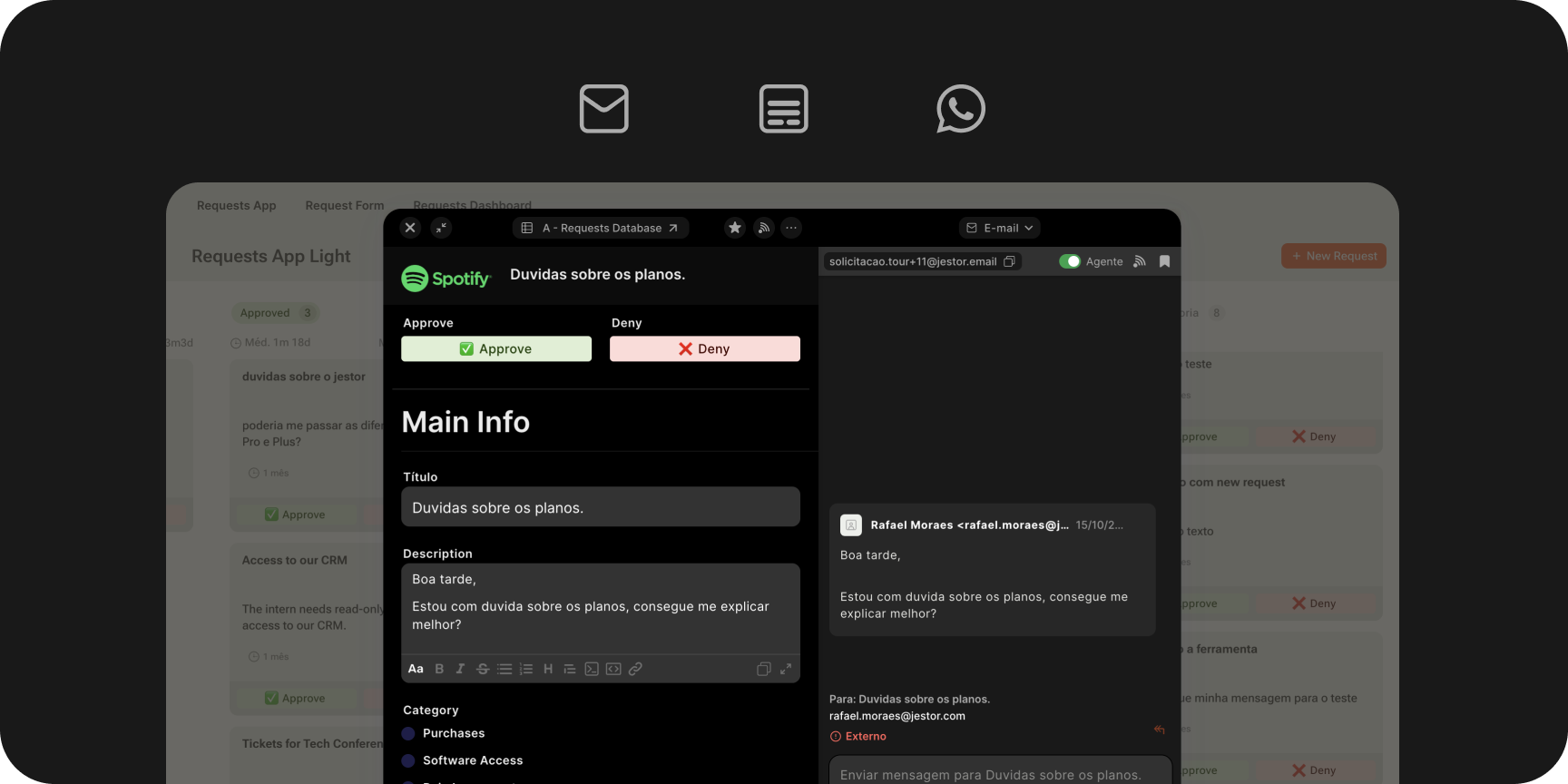Viewport: 1568px width, 784px height.
Task: Click the rafael.moraes@jestor.com recipient
Action: click(897, 716)
